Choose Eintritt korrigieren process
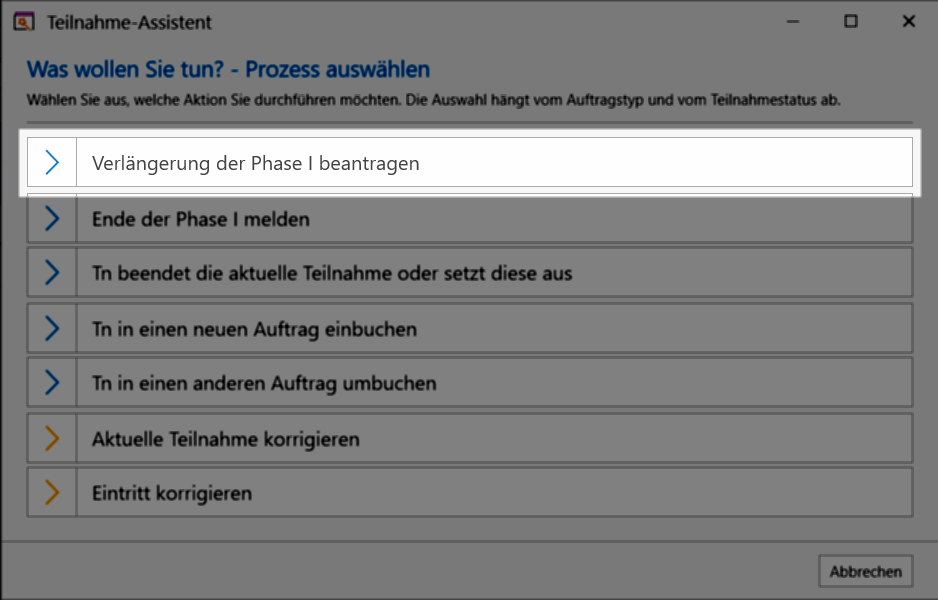The height and width of the screenshot is (600, 938). (171, 493)
